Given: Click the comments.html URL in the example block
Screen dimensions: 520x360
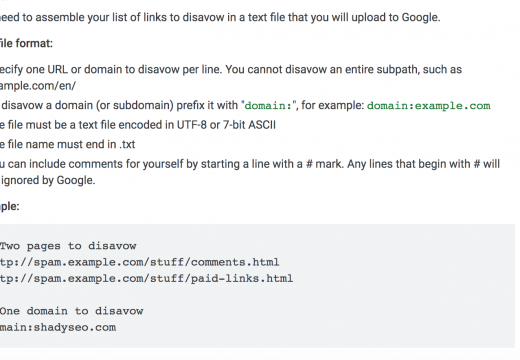Looking at the screenshot, I should point(139,262).
